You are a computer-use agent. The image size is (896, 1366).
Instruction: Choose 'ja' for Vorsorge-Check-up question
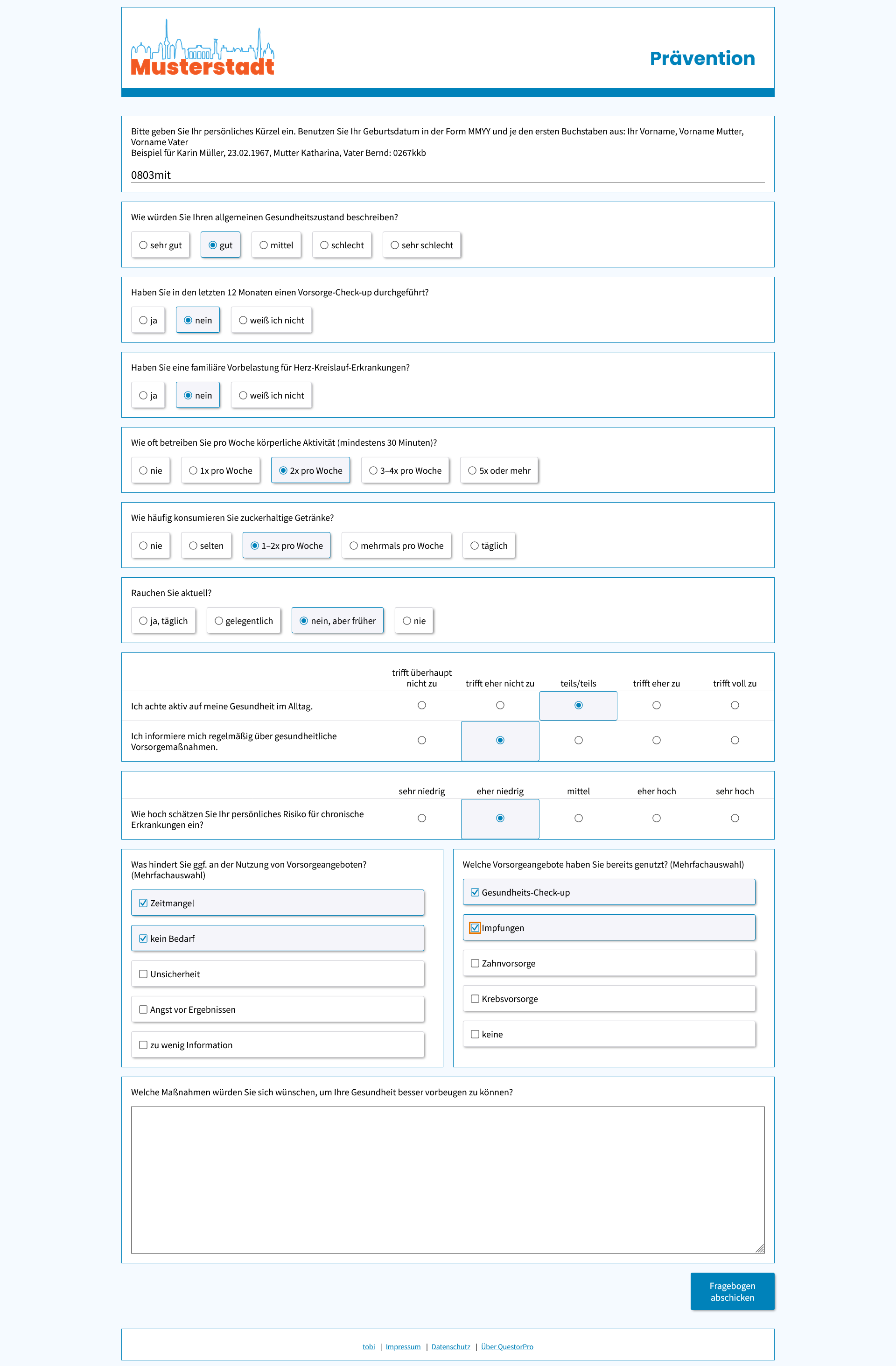[147, 320]
